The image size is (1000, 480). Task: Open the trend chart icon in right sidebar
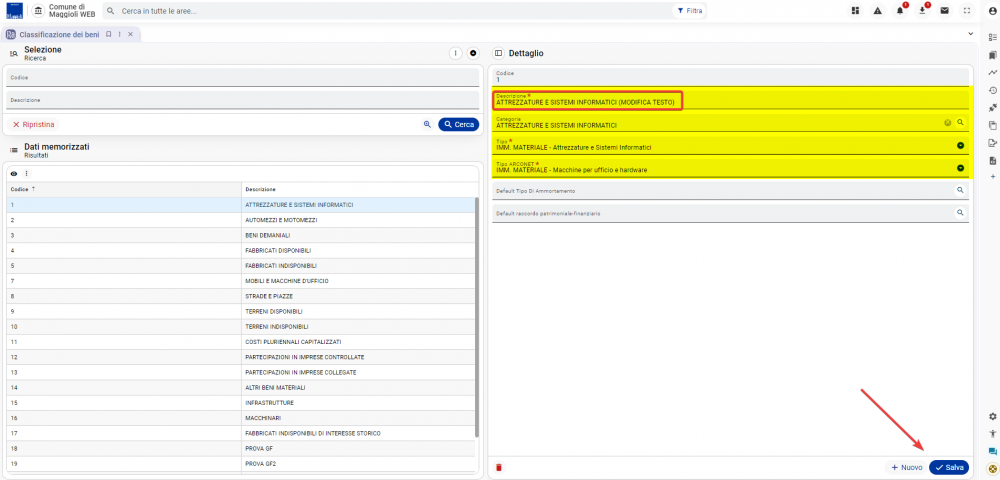pyautogui.click(x=992, y=73)
